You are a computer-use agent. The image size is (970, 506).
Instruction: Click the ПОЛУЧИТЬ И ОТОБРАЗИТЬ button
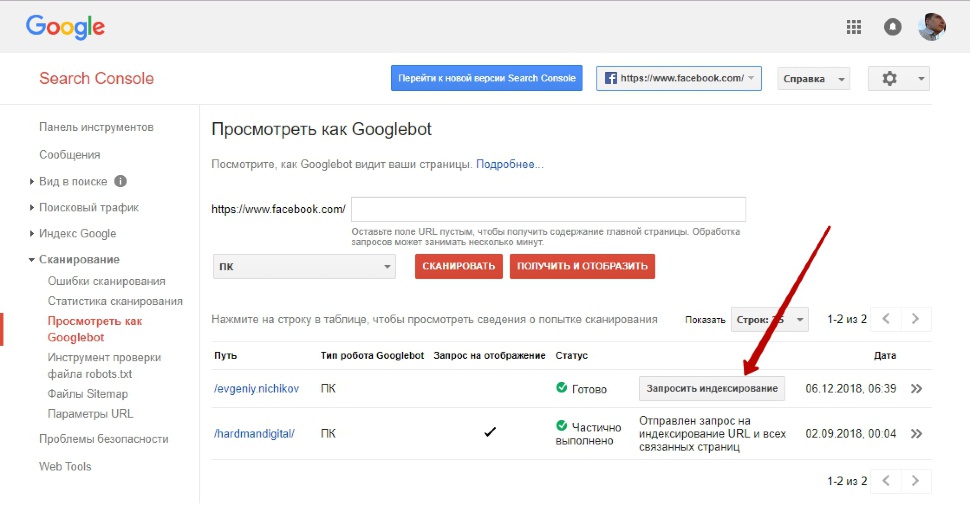[x=582, y=266]
